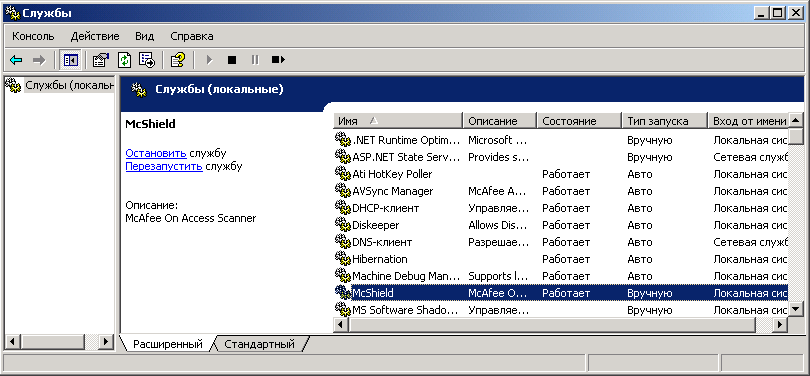Screen dimensions: 810x376
Task: Click the Перезапустить service link
Action: [x=164, y=166]
